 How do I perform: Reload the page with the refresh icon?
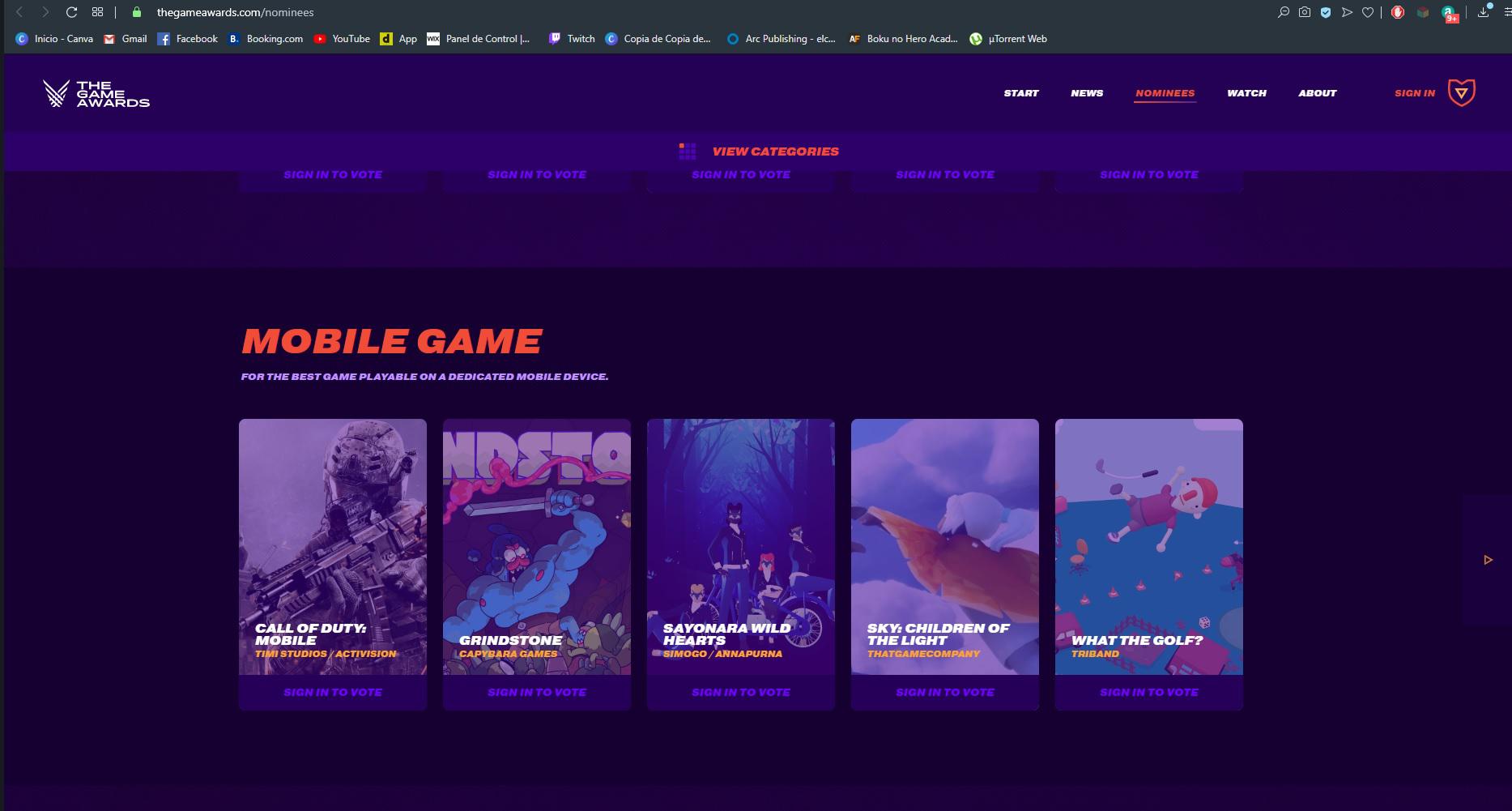click(x=71, y=12)
